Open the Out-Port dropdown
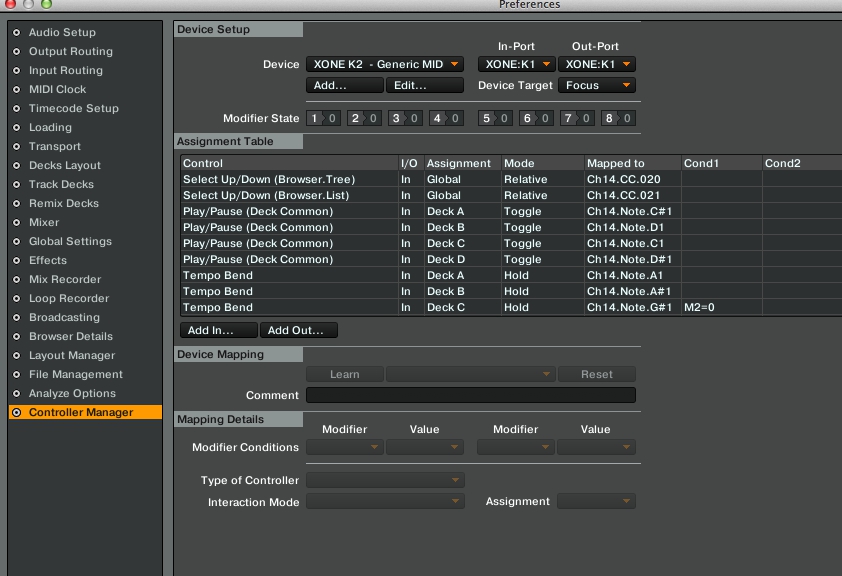 [597, 65]
